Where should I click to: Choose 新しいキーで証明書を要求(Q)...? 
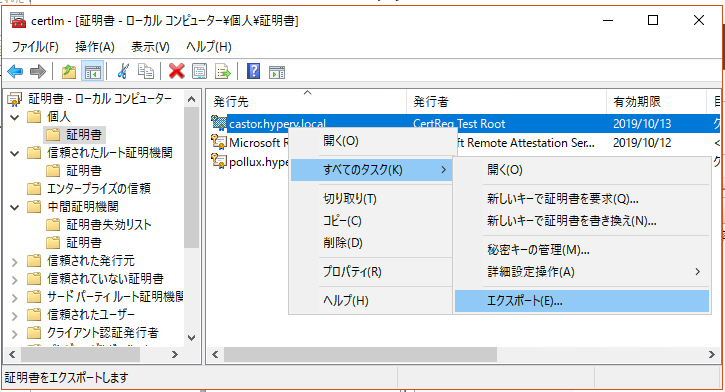coord(582,199)
